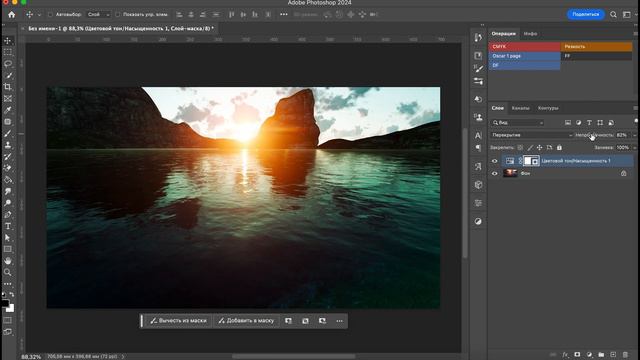The image size is (640, 360).
Task: Filter layers by type layer T icon
Action: pos(589,122)
